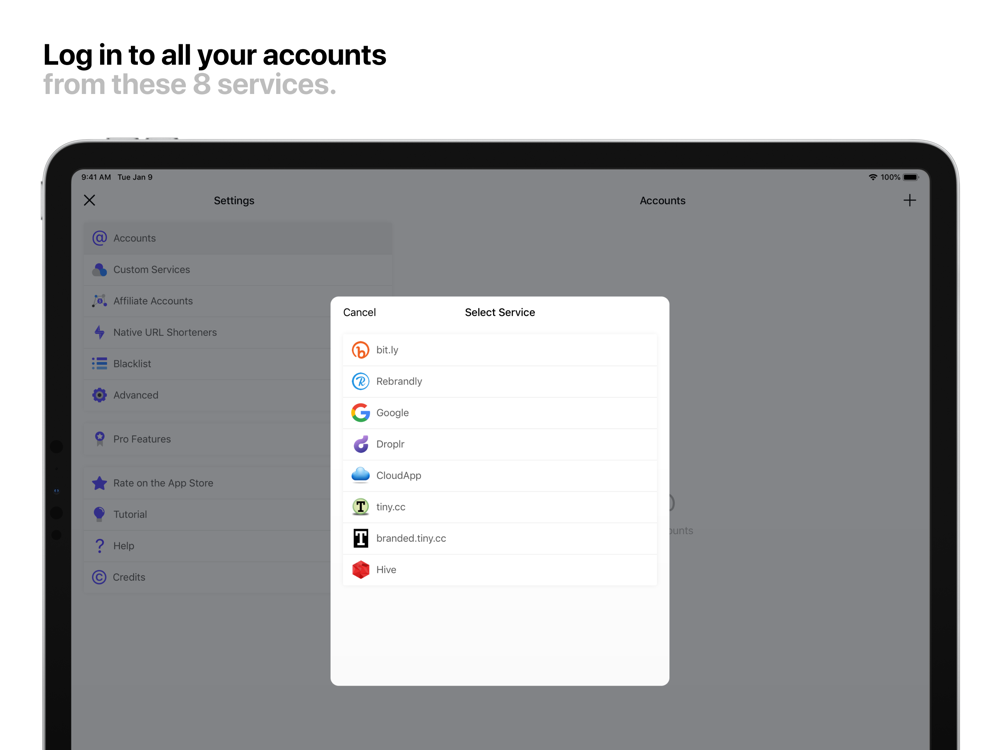Select the tiny.cc service icon
The width and height of the screenshot is (1000, 750).
tap(360, 507)
